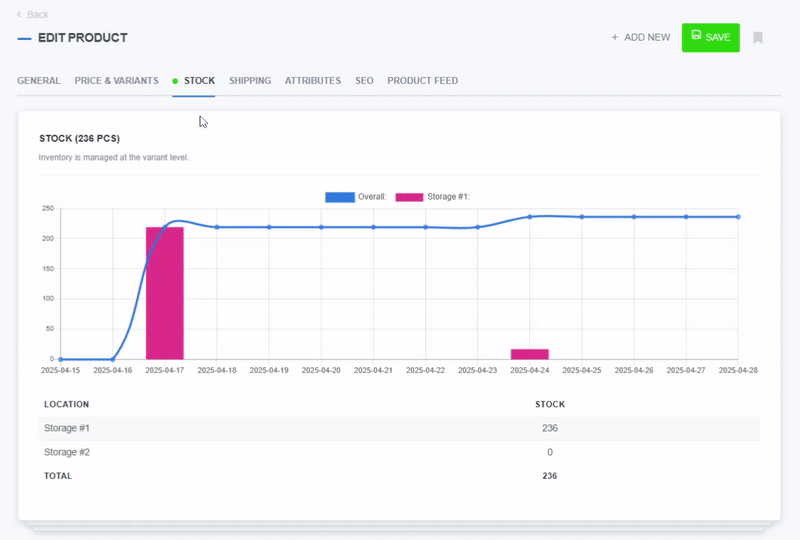Screen dimensions: 800x540
Task: Toggle the Overall blue legend swatch
Action: point(340,197)
